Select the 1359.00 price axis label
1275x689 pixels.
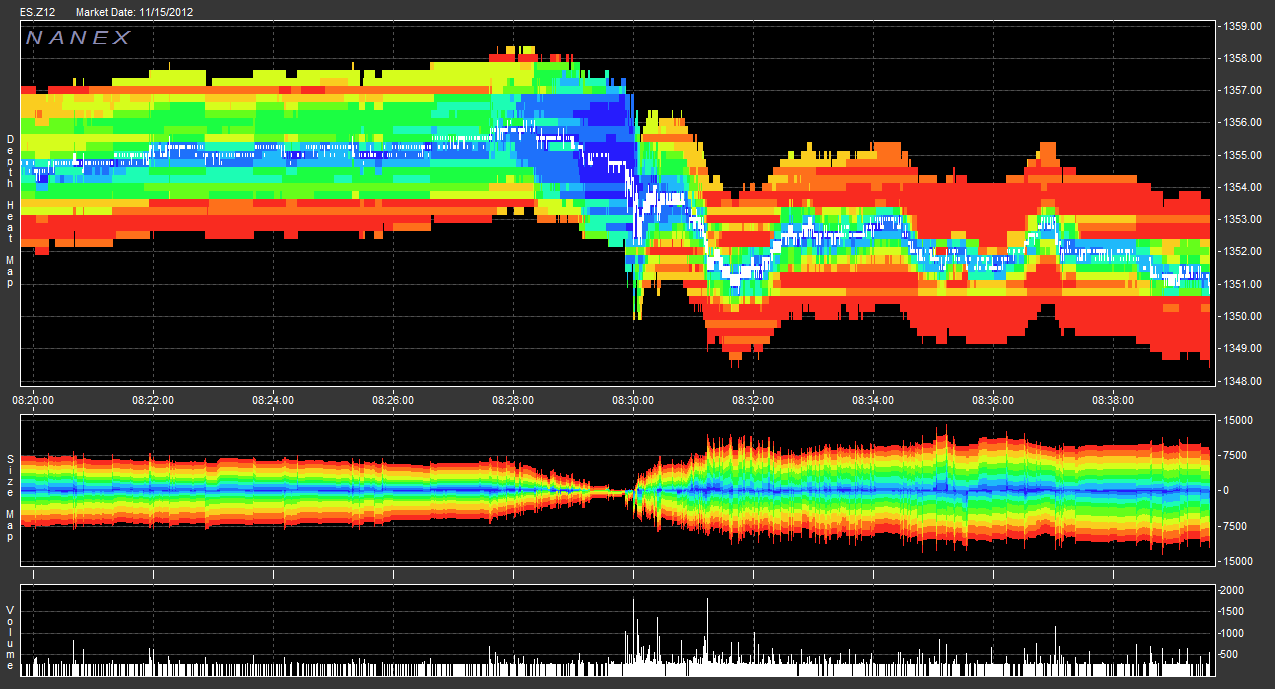tap(1243, 25)
